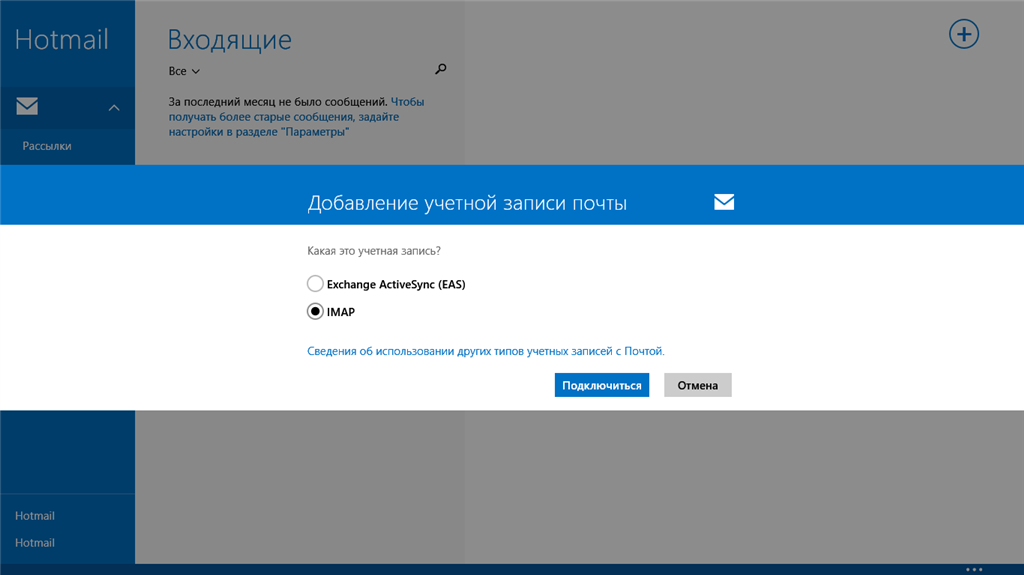Select the first Hotmail account in sidebar
The height and width of the screenshot is (575, 1024).
point(35,516)
